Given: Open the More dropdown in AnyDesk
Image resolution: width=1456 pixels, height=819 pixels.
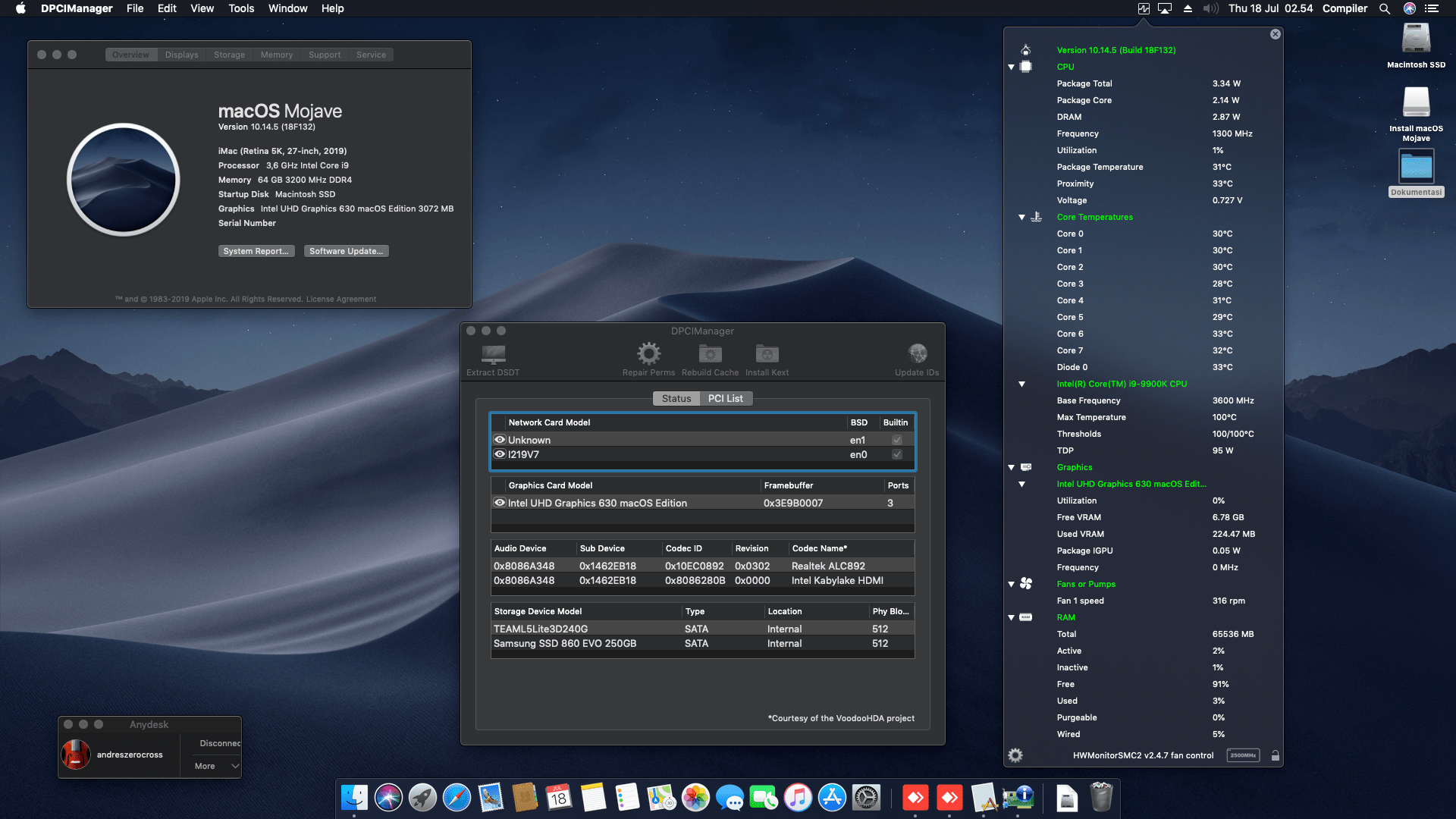Looking at the screenshot, I should point(213,766).
